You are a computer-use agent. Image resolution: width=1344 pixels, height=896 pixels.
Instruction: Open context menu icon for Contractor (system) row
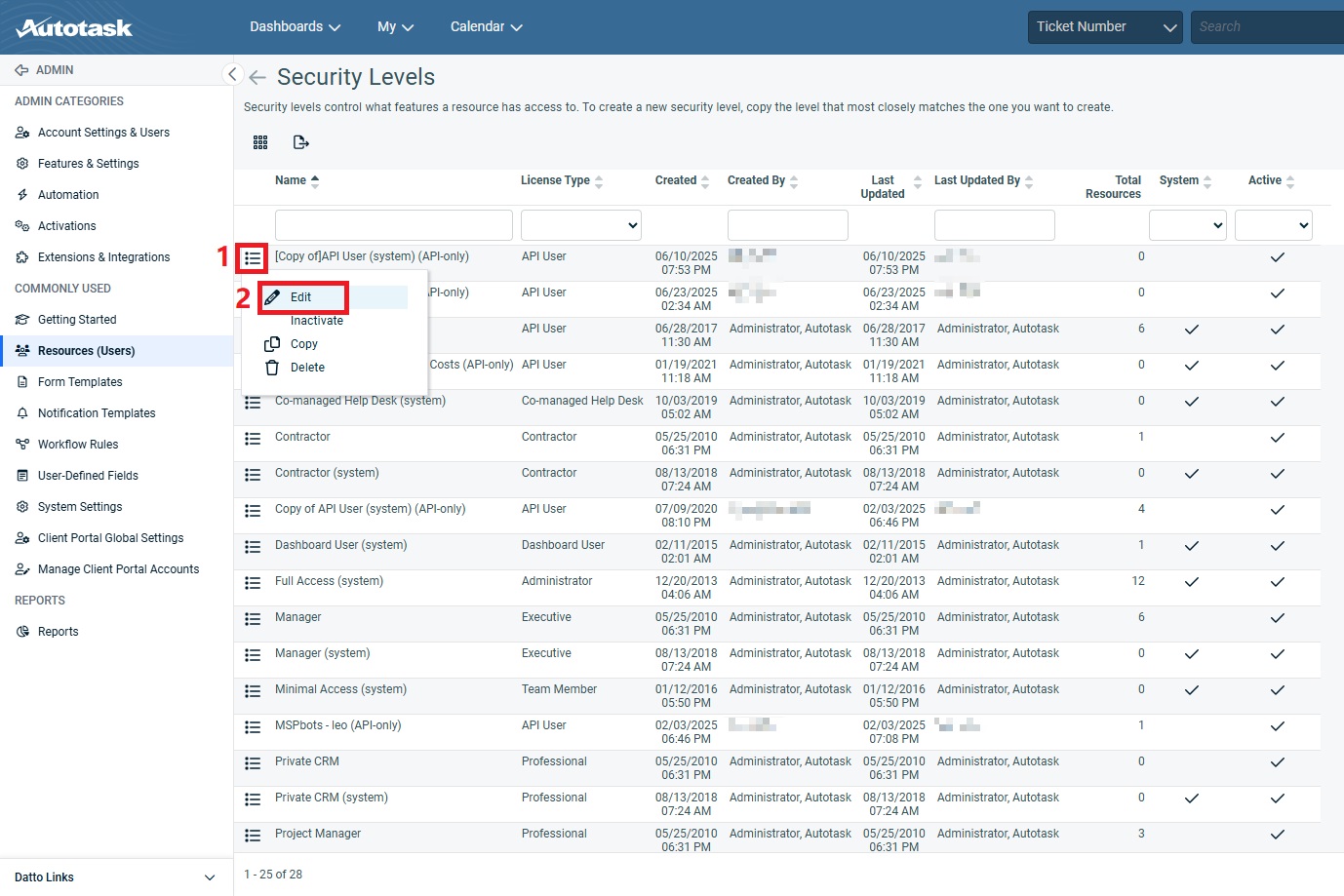253,475
